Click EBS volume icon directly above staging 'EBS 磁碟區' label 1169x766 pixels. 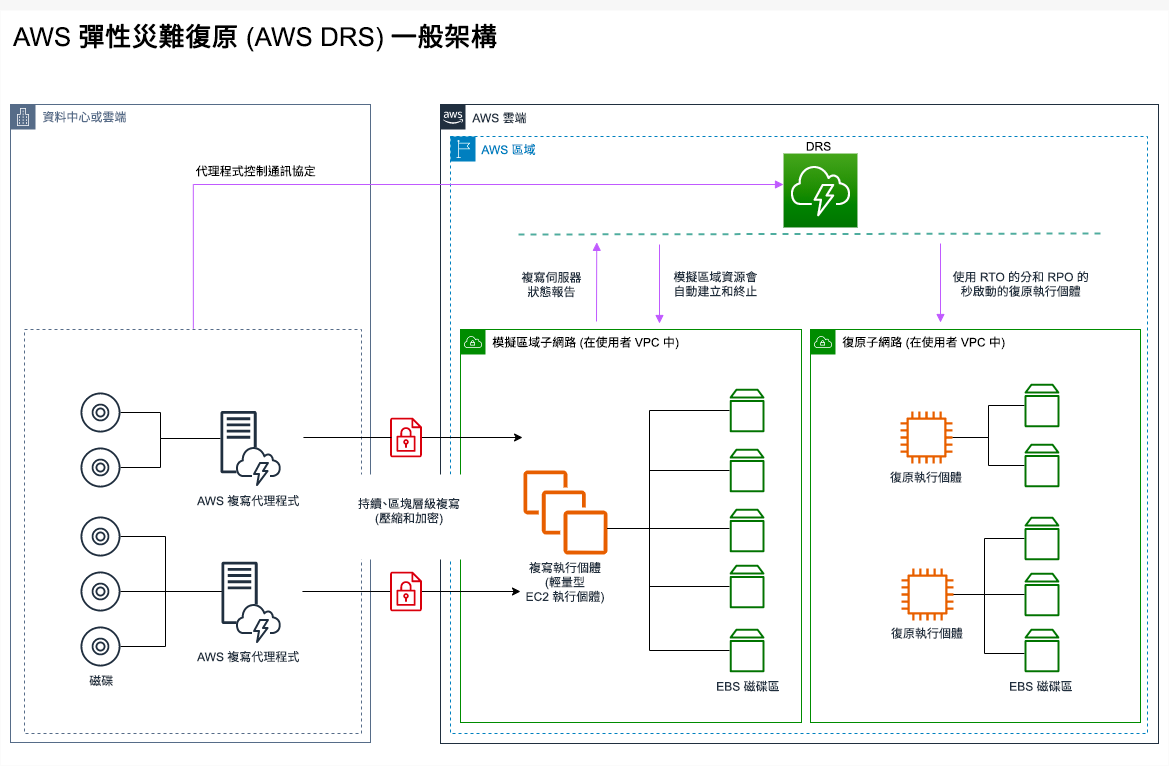(747, 650)
